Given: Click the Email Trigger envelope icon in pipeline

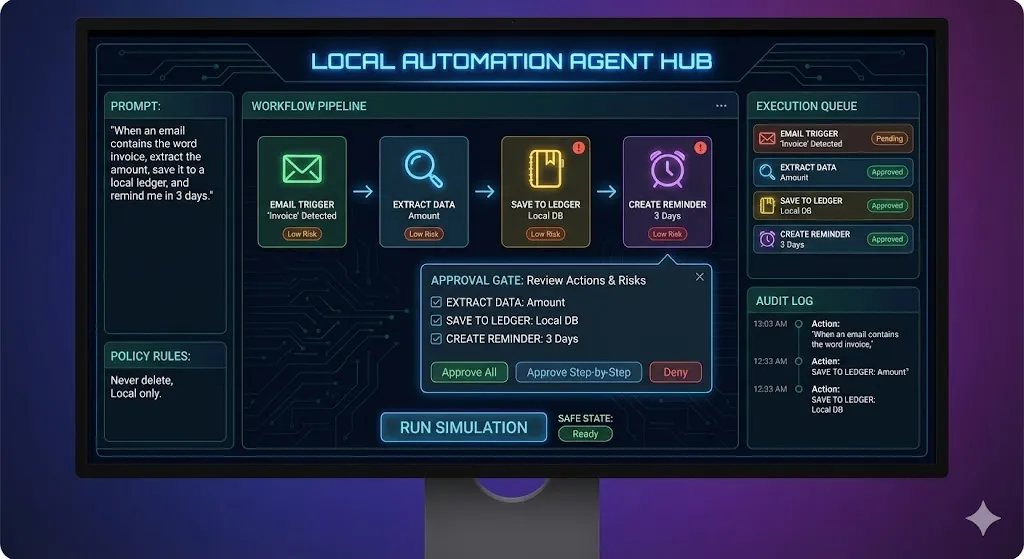Looking at the screenshot, I should pyautogui.click(x=302, y=168).
